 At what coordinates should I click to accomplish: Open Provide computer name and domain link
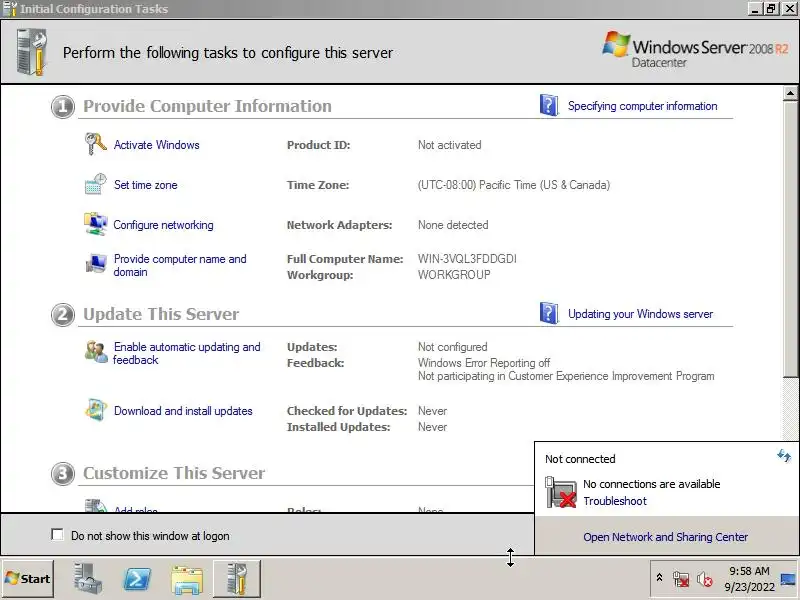tap(180, 265)
